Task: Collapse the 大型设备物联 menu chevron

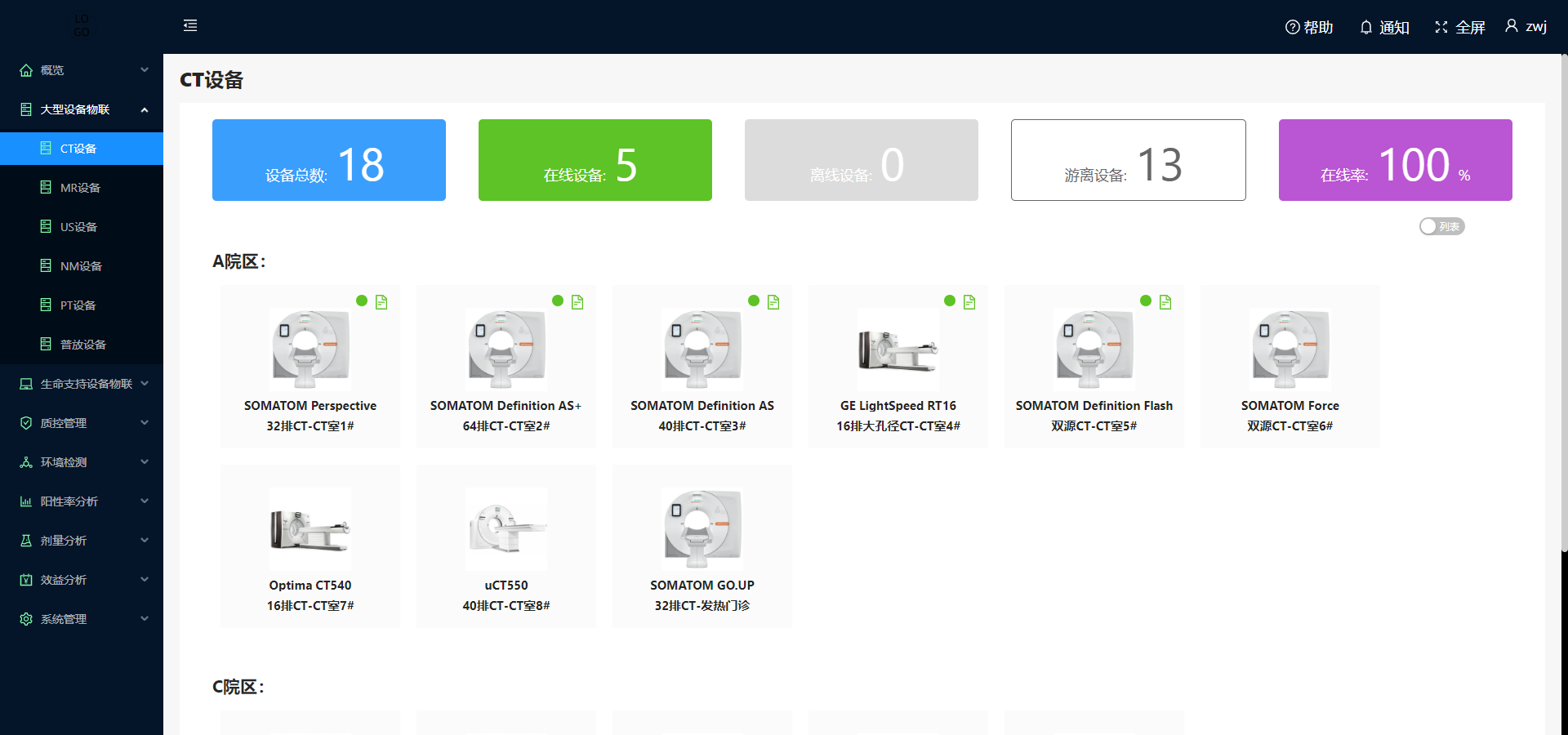Action: tap(145, 109)
